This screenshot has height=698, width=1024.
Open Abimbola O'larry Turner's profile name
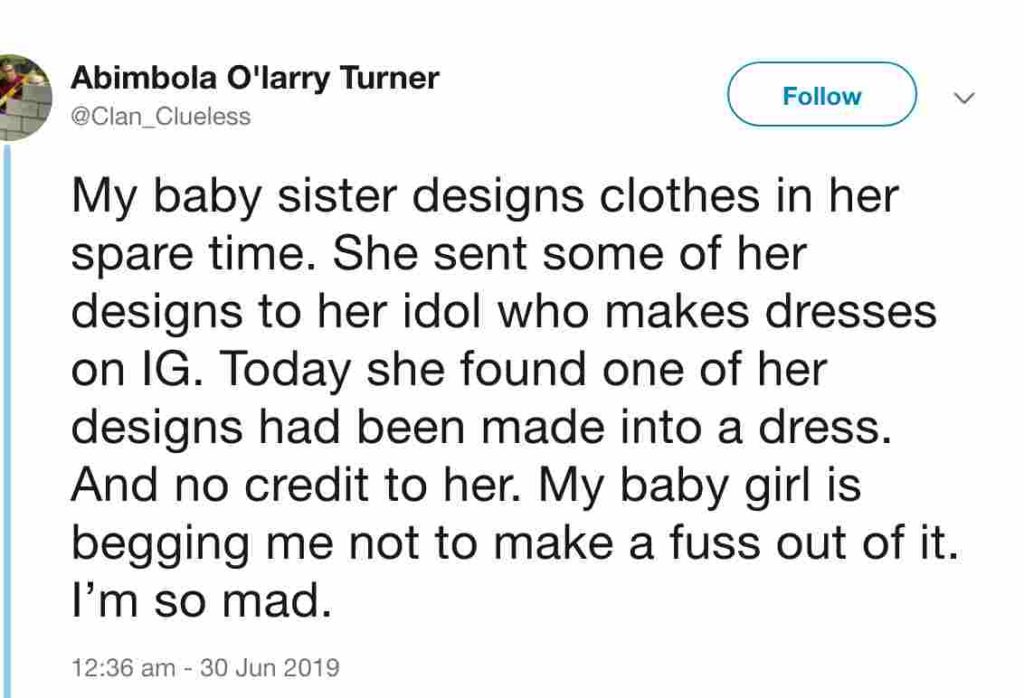tap(255, 79)
